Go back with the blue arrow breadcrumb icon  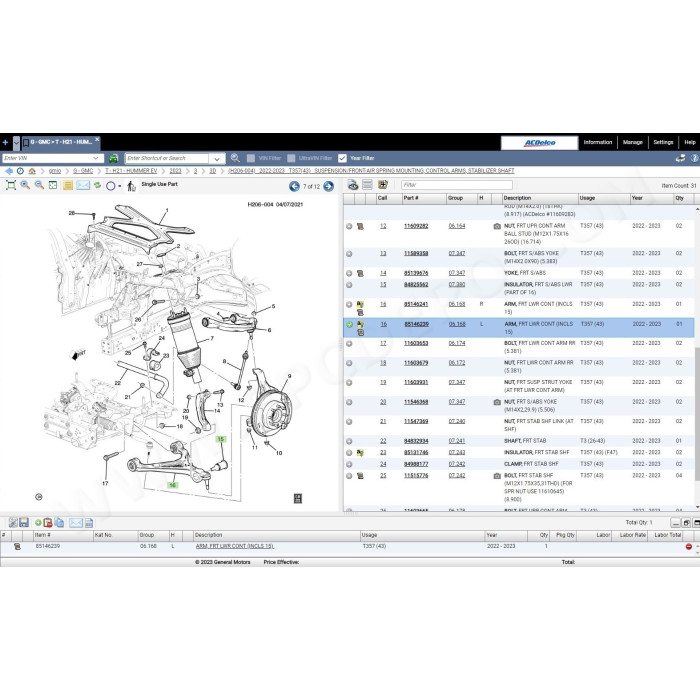[x=9, y=171]
